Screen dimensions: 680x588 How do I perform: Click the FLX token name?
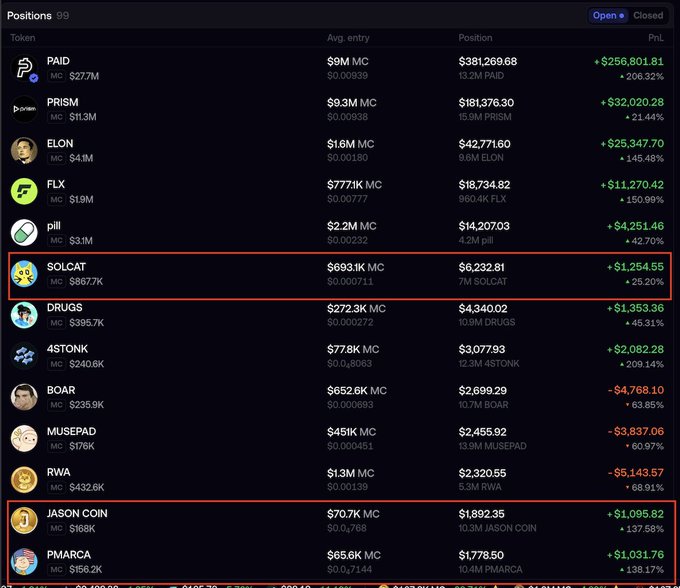click(x=56, y=184)
